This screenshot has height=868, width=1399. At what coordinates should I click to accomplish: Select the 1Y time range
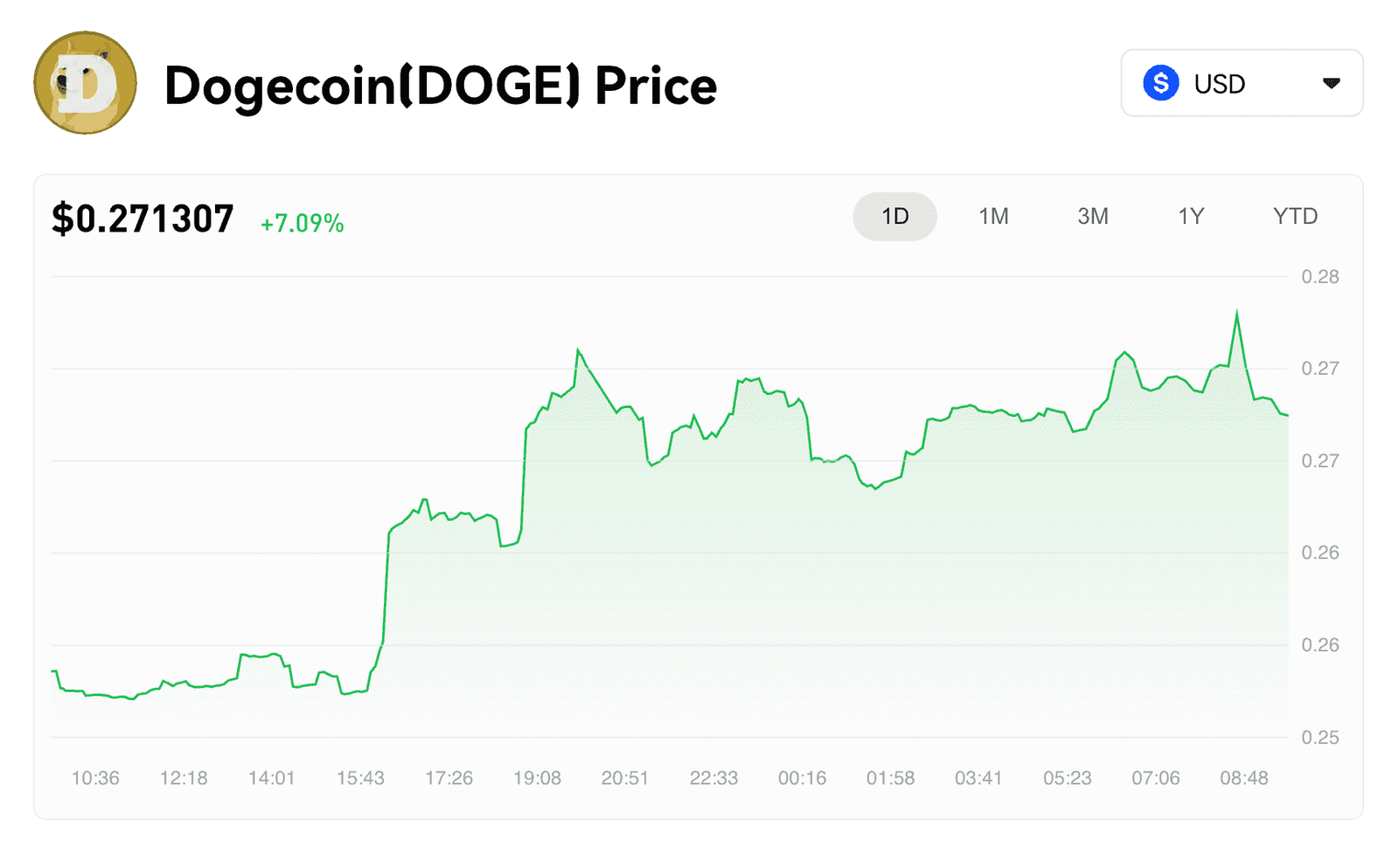(x=1191, y=216)
